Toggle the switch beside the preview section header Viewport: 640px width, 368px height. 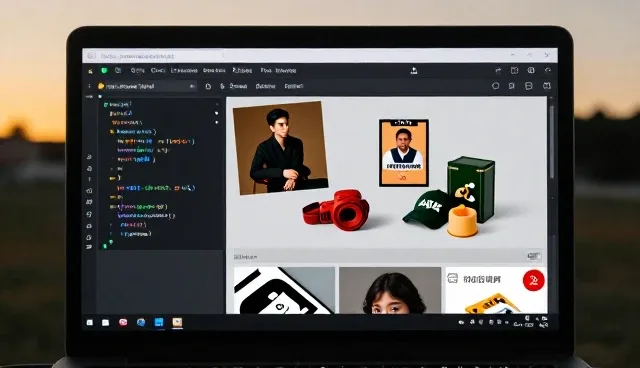point(534,256)
